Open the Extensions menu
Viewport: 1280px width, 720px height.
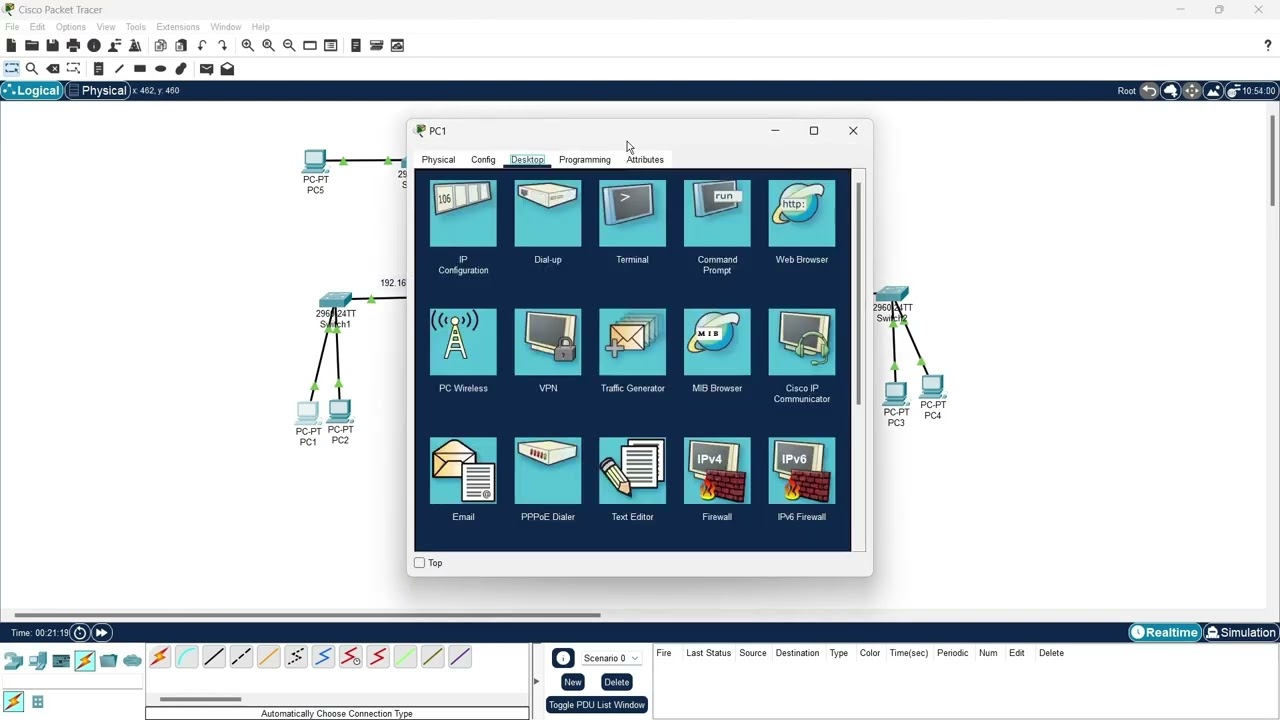point(178,27)
